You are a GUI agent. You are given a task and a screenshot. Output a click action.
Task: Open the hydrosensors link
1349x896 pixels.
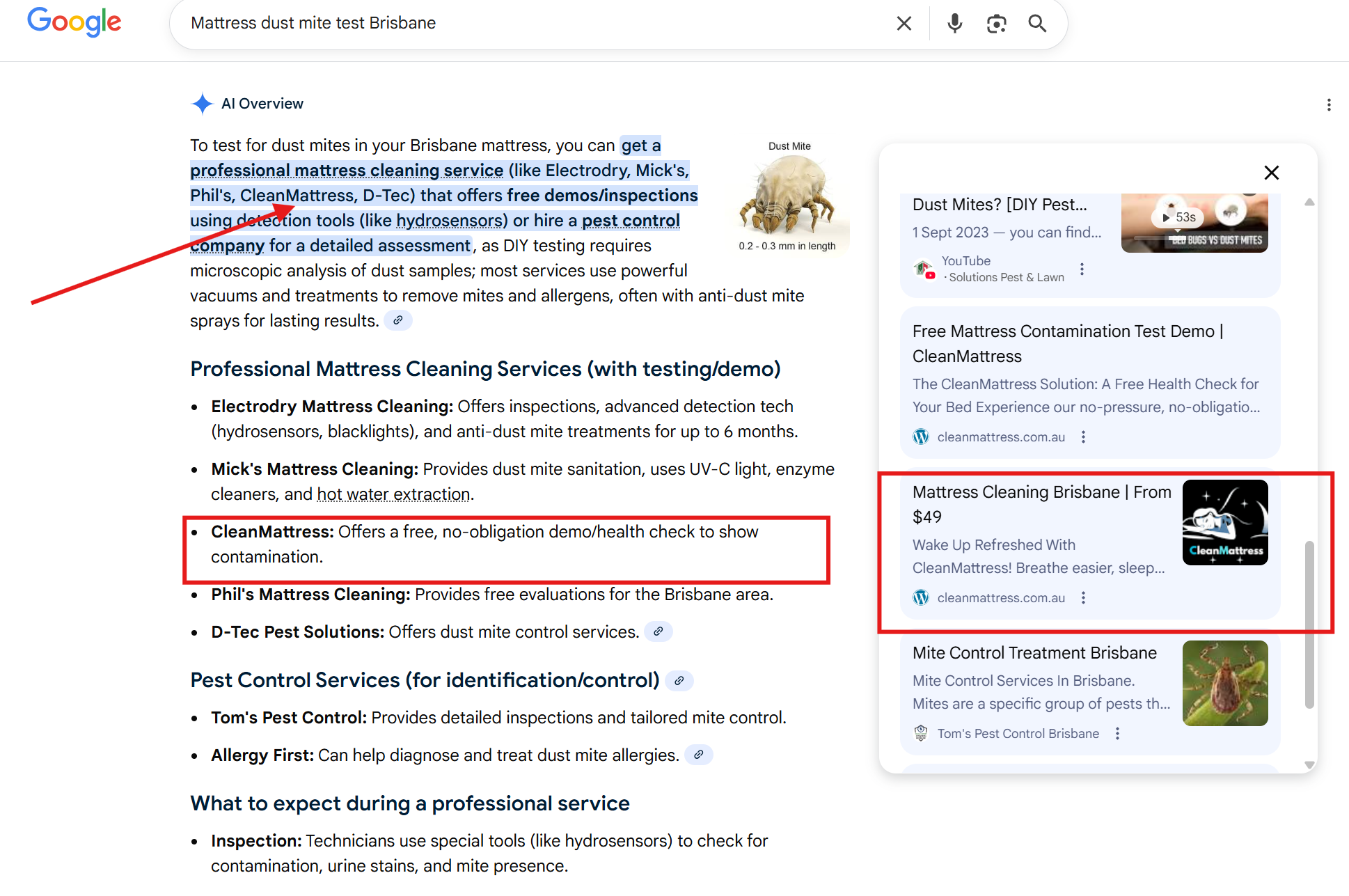pos(450,220)
